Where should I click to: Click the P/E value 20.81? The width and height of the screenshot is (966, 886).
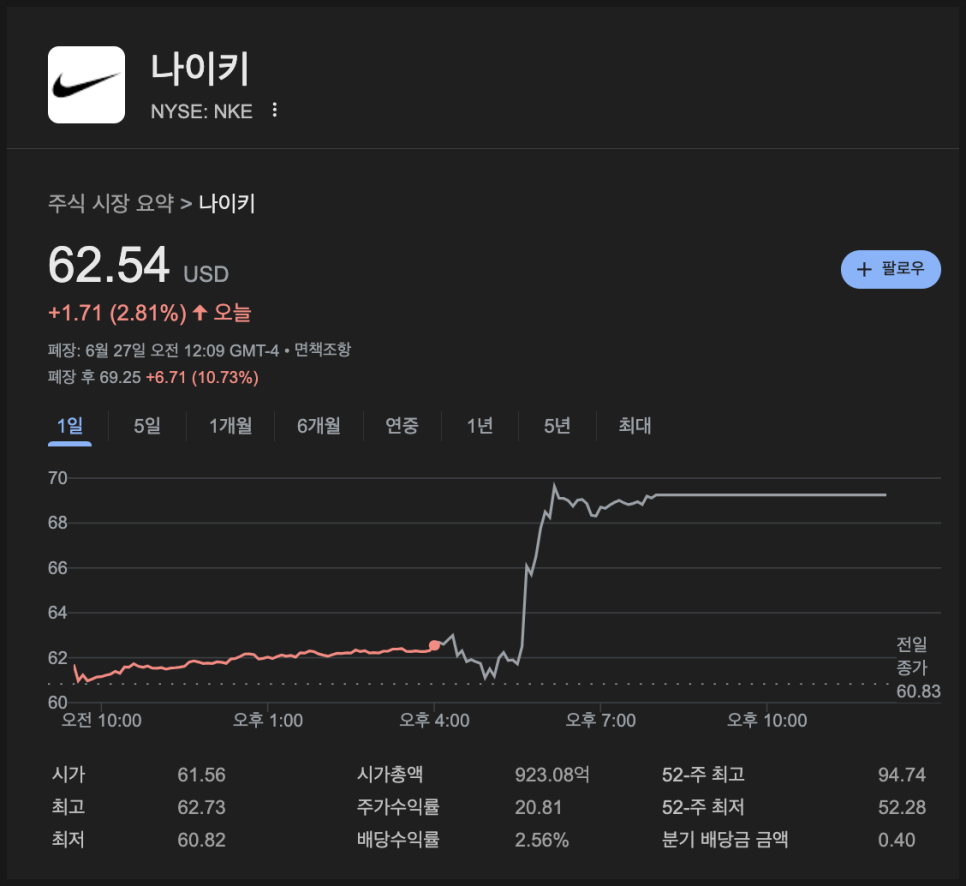(x=538, y=808)
